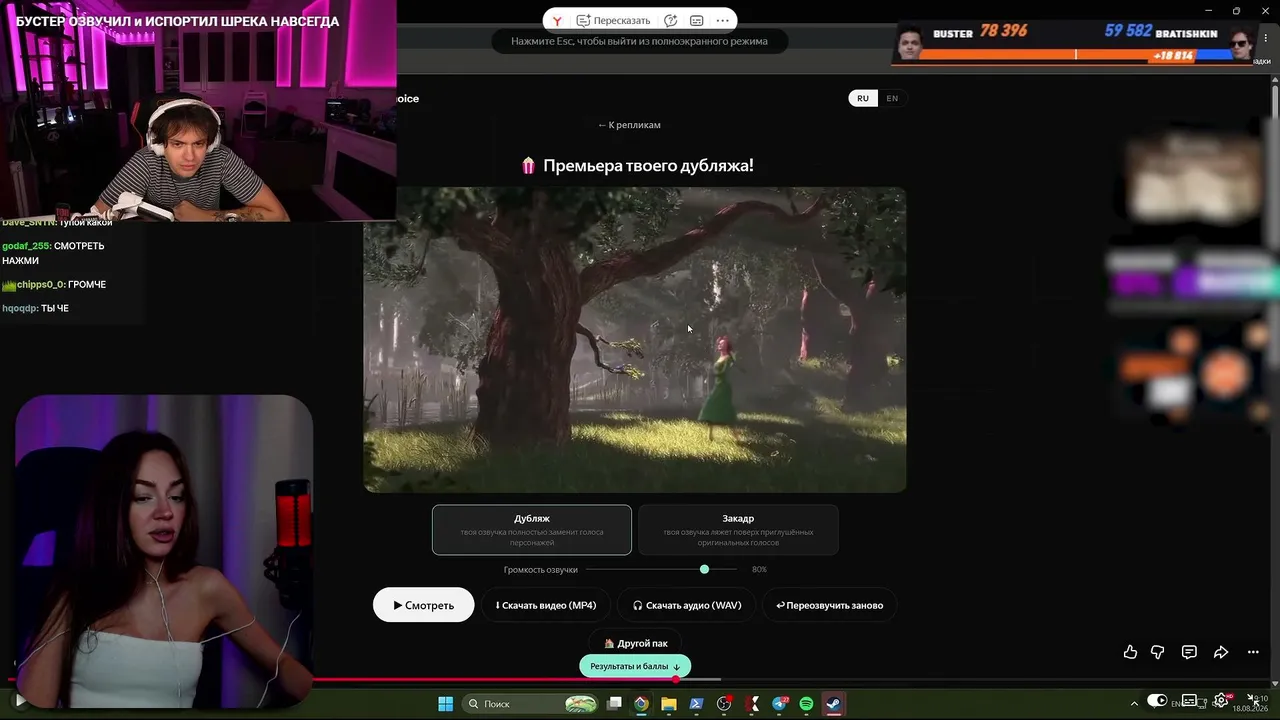The image size is (1280, 720).
Task: Click chat username godaf_255
Action: [x=26, y=246]
